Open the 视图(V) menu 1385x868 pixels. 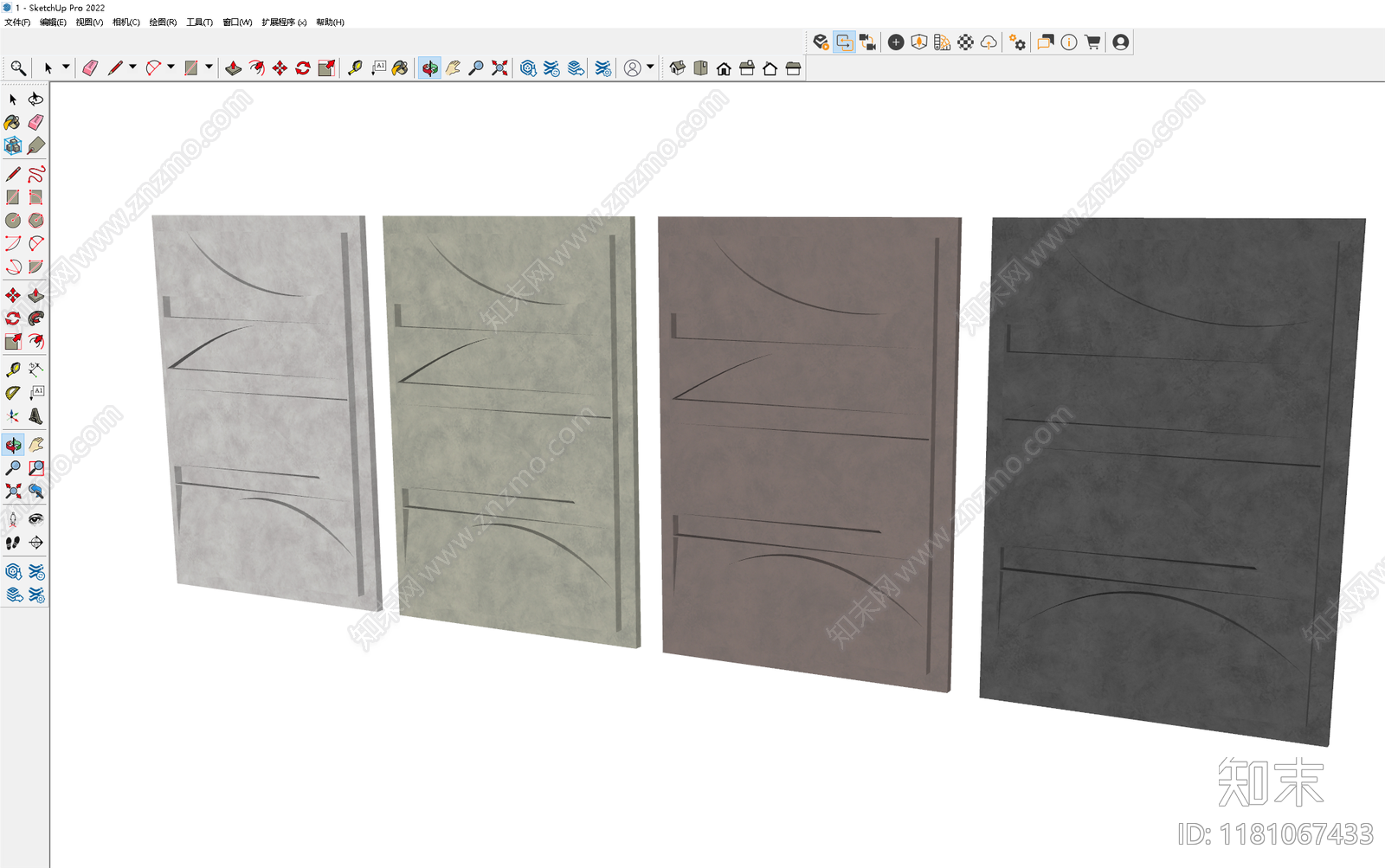[x=89, y=23]
